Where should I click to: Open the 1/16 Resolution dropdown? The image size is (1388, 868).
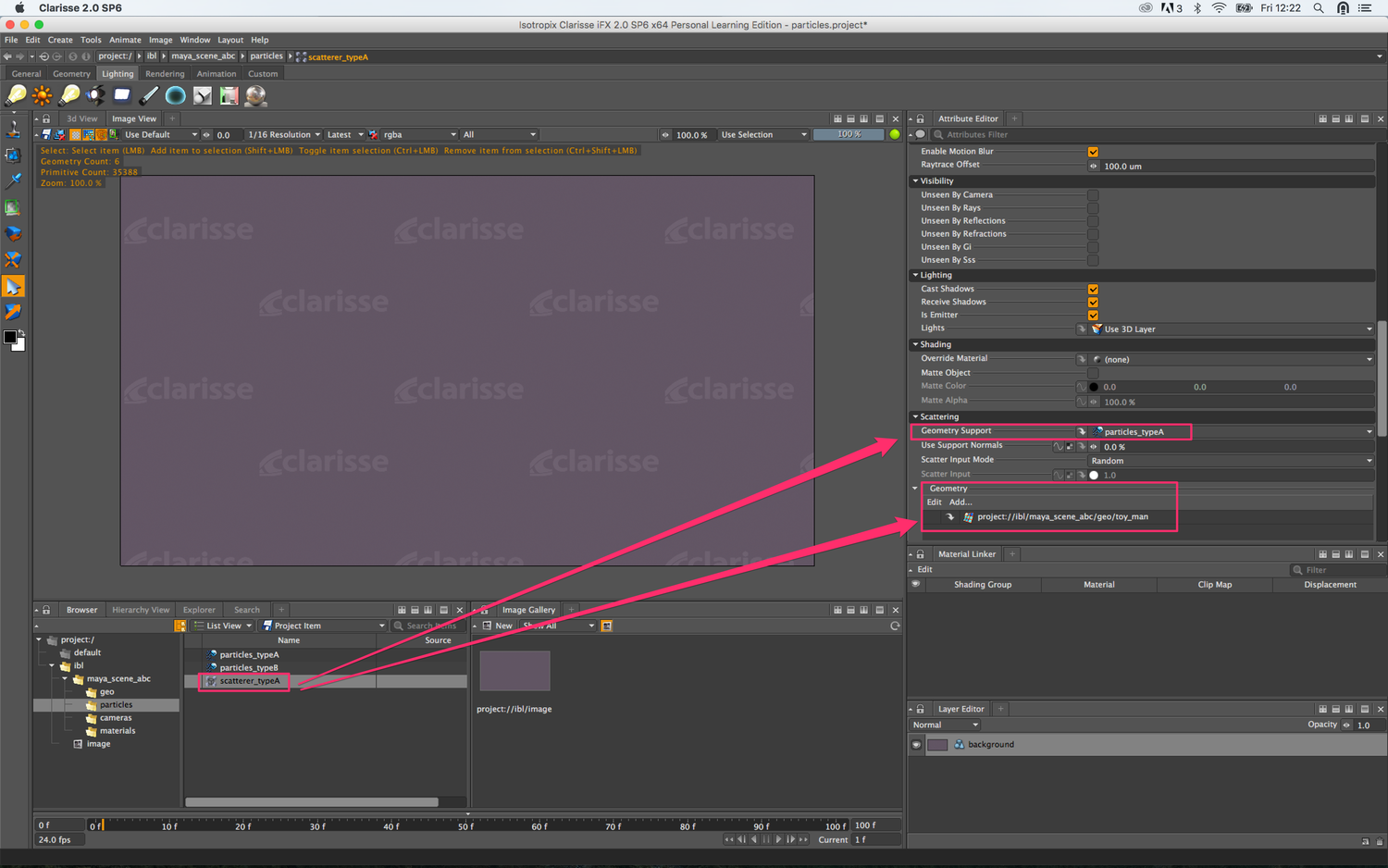[x=284, y=135]
